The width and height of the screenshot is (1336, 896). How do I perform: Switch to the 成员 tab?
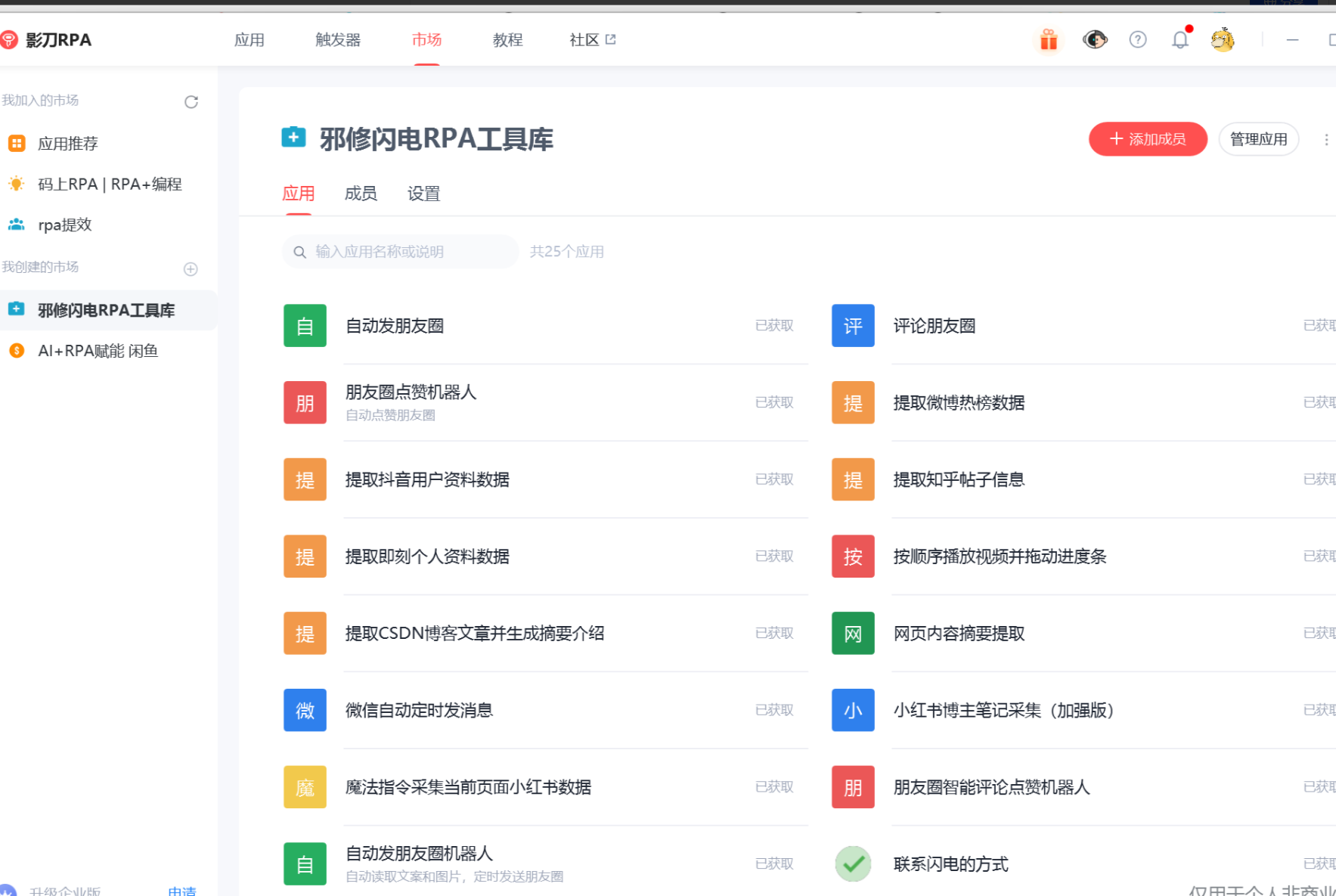click(x=361, y=194)
